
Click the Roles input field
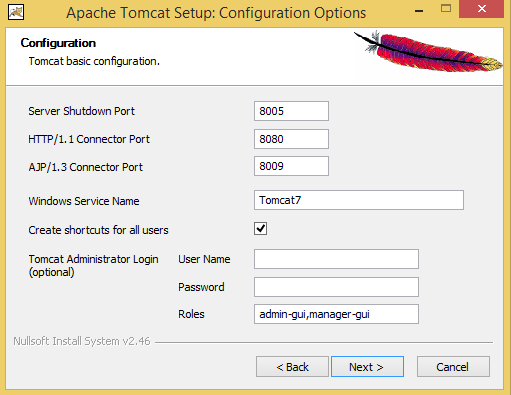336,314
